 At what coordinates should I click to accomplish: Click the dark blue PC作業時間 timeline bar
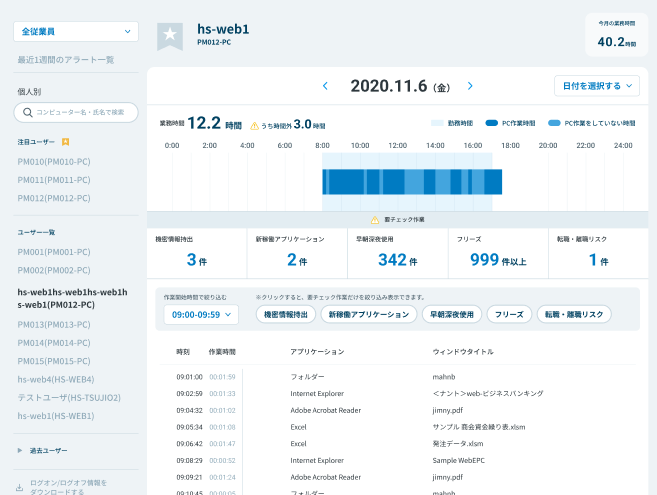pyautogui.click(x=360, y=182)
